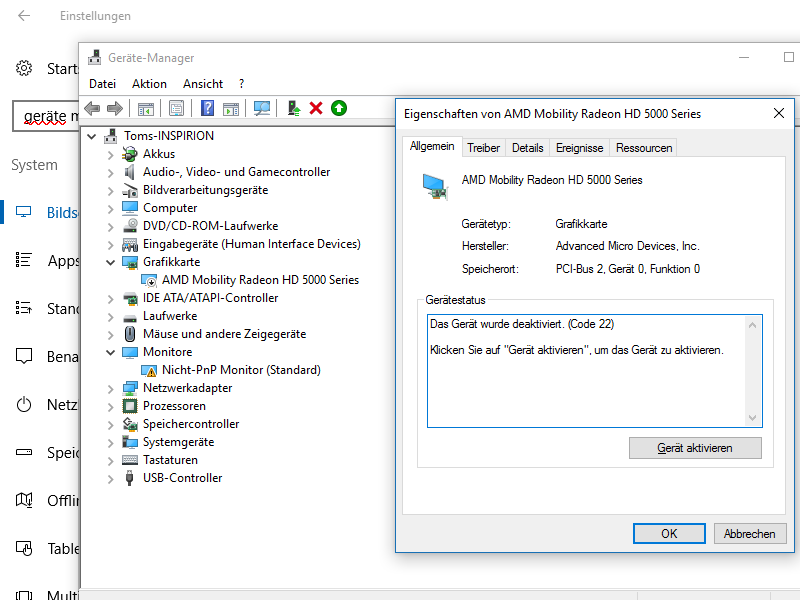Open the Ansicht menu
This screenshot has height=600, width=800.
[203, 84]
